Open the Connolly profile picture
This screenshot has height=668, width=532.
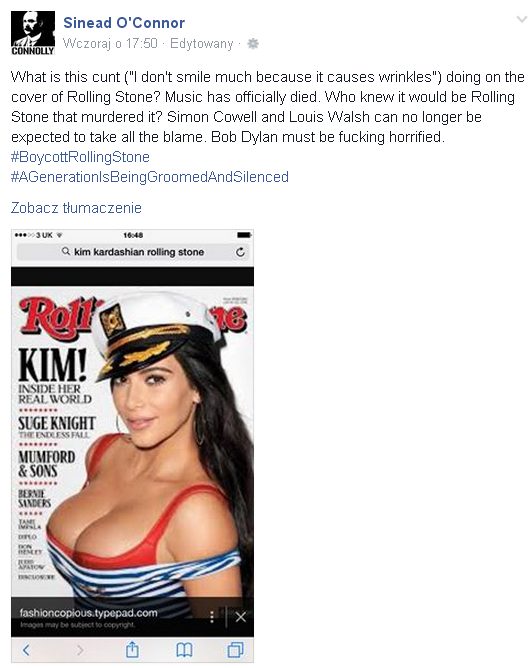coord(33,33)
